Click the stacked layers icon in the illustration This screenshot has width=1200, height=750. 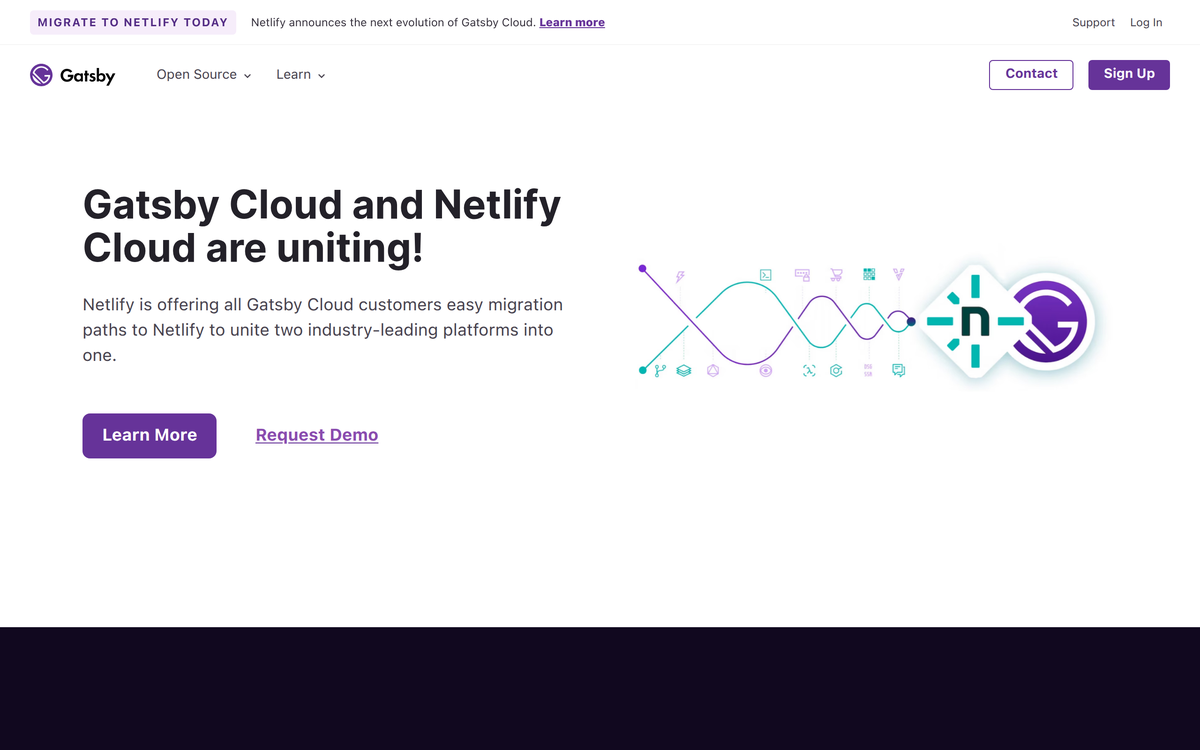coord(684,371)
